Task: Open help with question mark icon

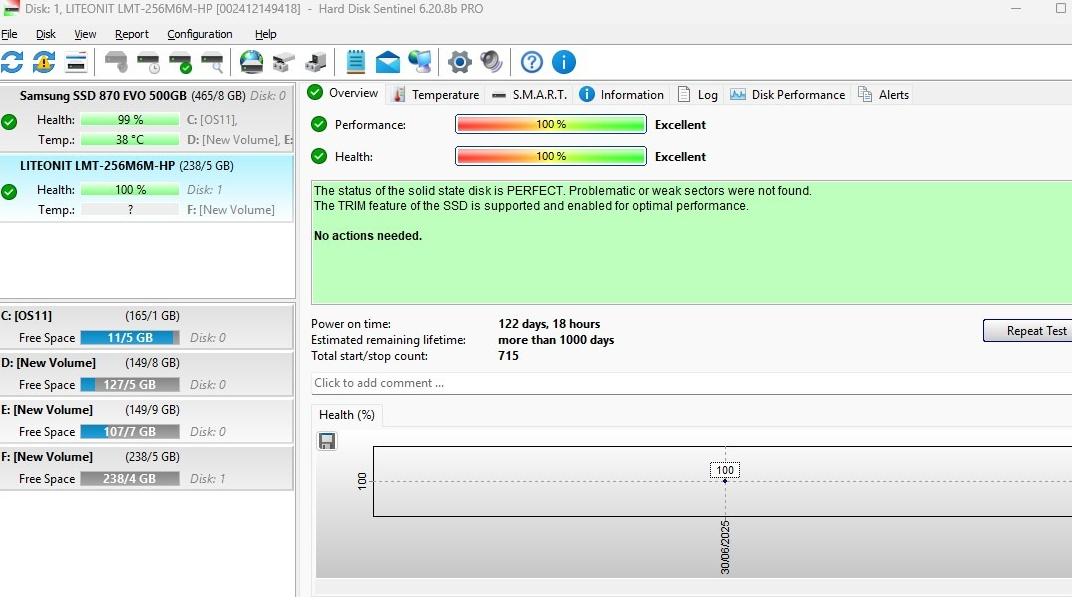Action: point(532,62)
